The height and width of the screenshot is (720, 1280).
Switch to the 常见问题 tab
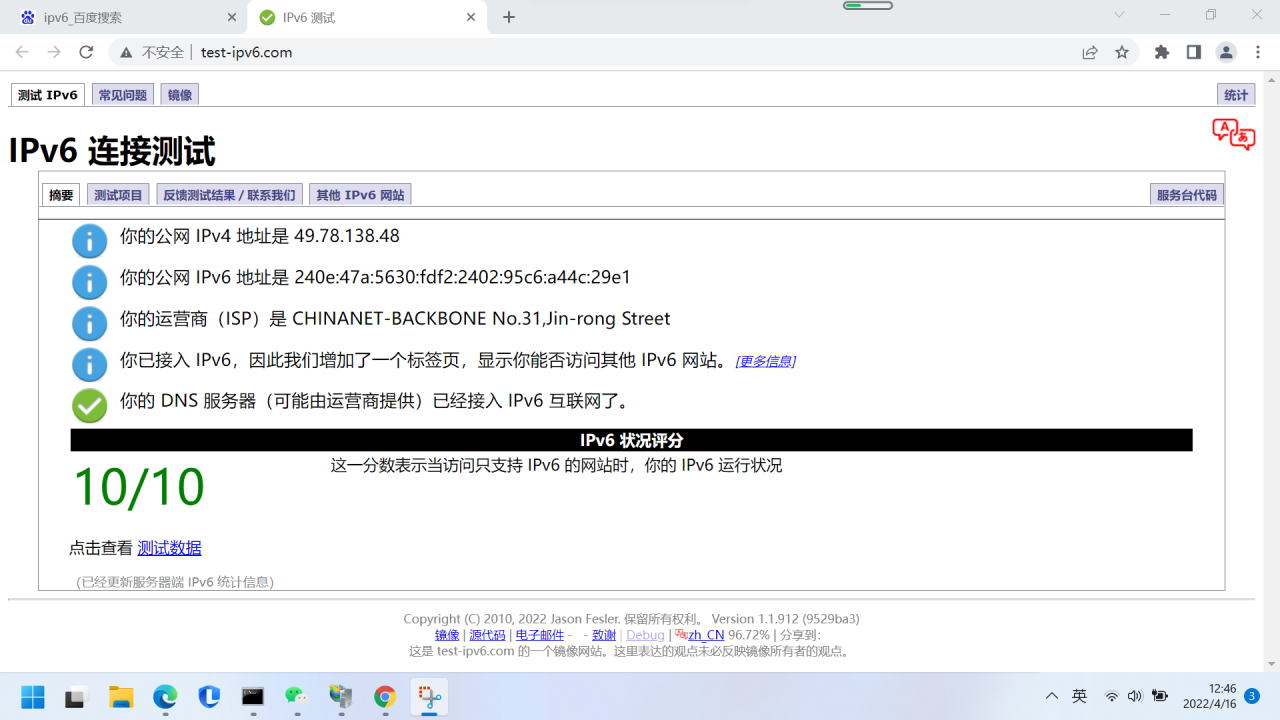pos(122,94)
